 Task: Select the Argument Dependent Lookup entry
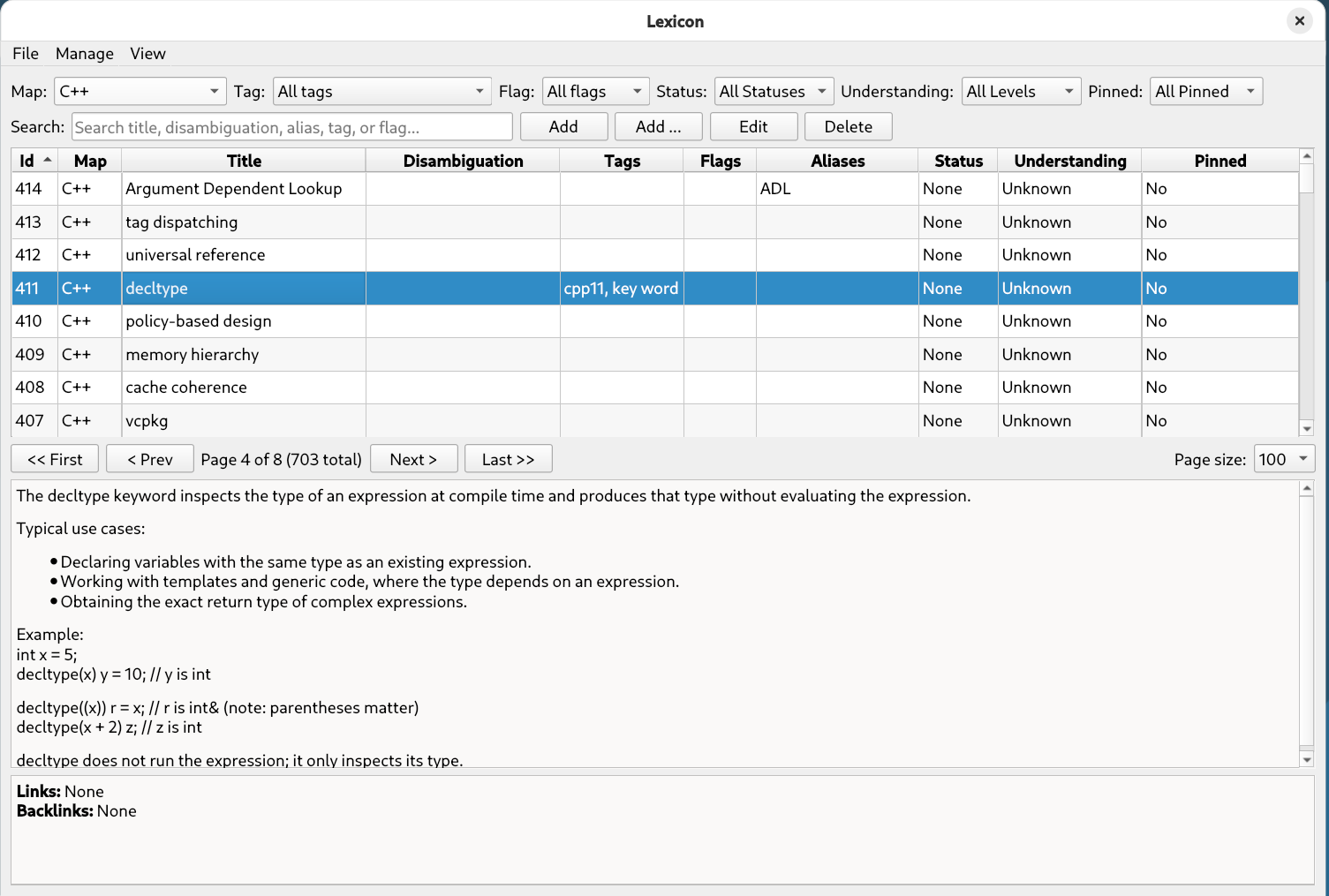pos(654,189)
